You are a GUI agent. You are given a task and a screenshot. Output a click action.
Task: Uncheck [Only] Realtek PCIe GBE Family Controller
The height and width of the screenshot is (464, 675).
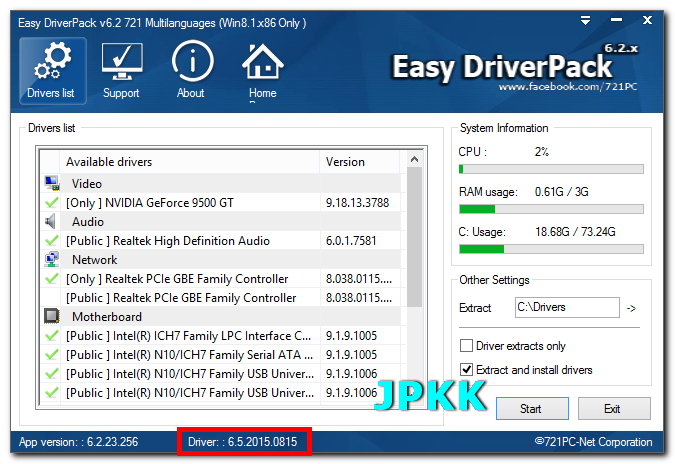pos(52,278)
